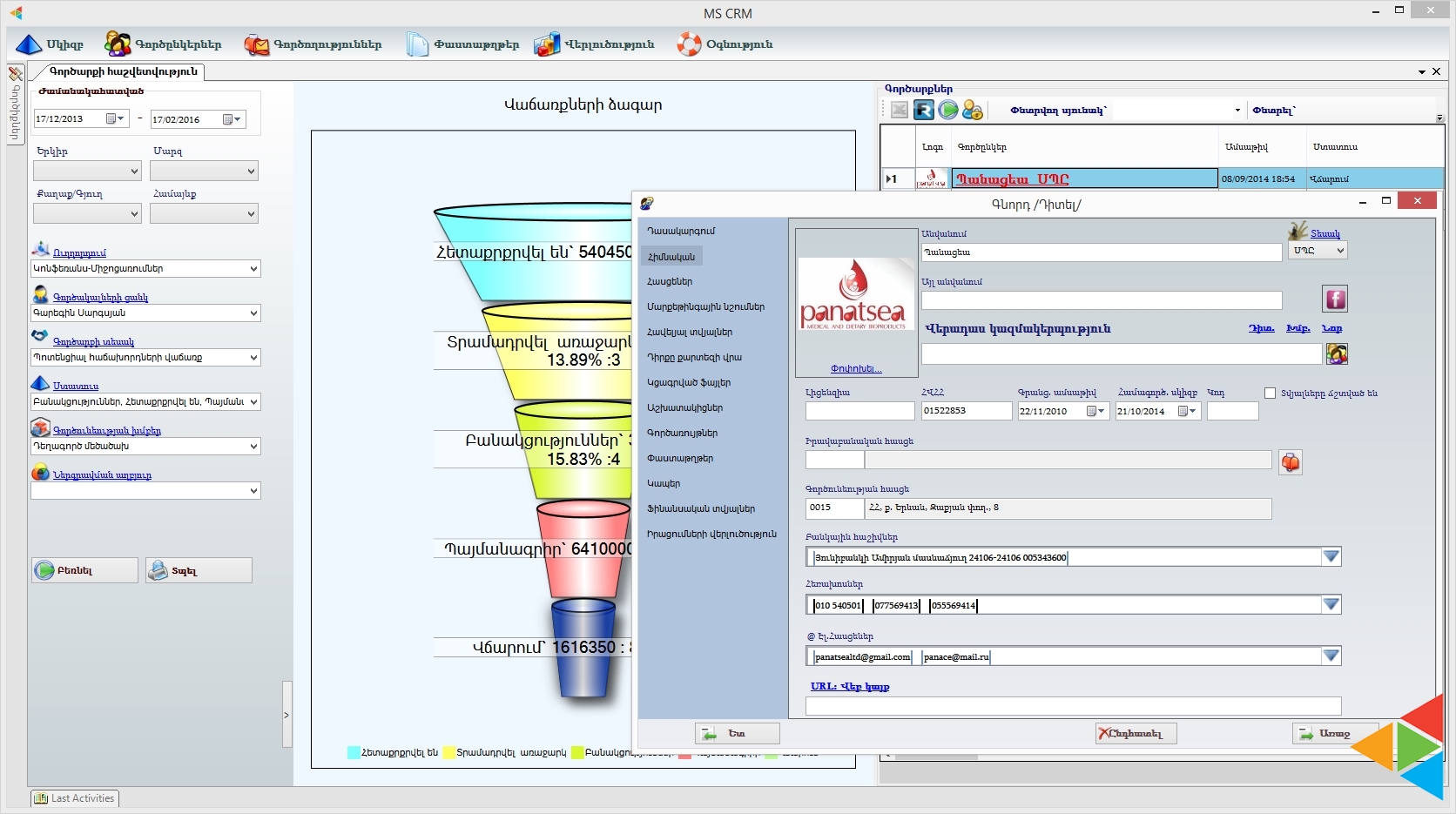The width and height of the screenshot is (1456, 814).
Task: Click the Տեսակ type icon in dialog
Action: click(x=1298, y=232)
